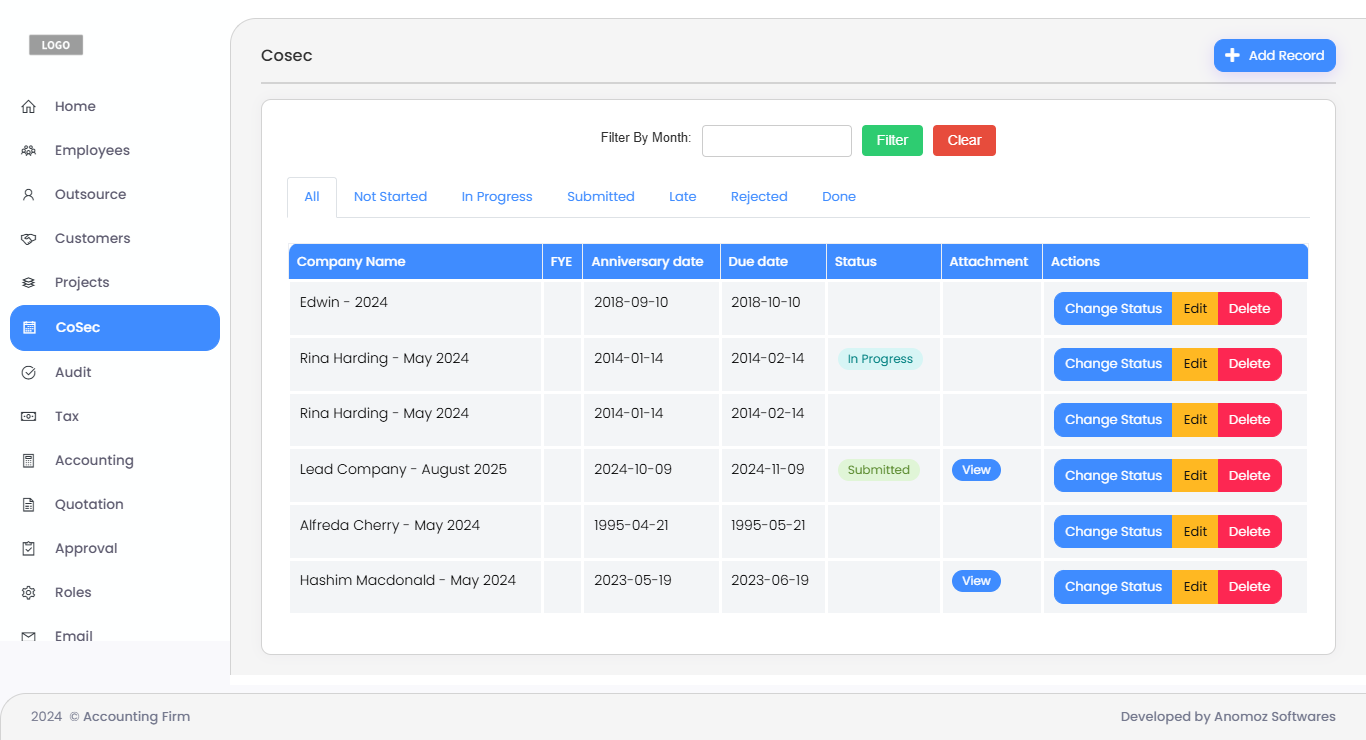Click the plus icon on Add Record
This screenshot has height=740, width=1366.
[1232, 56]
